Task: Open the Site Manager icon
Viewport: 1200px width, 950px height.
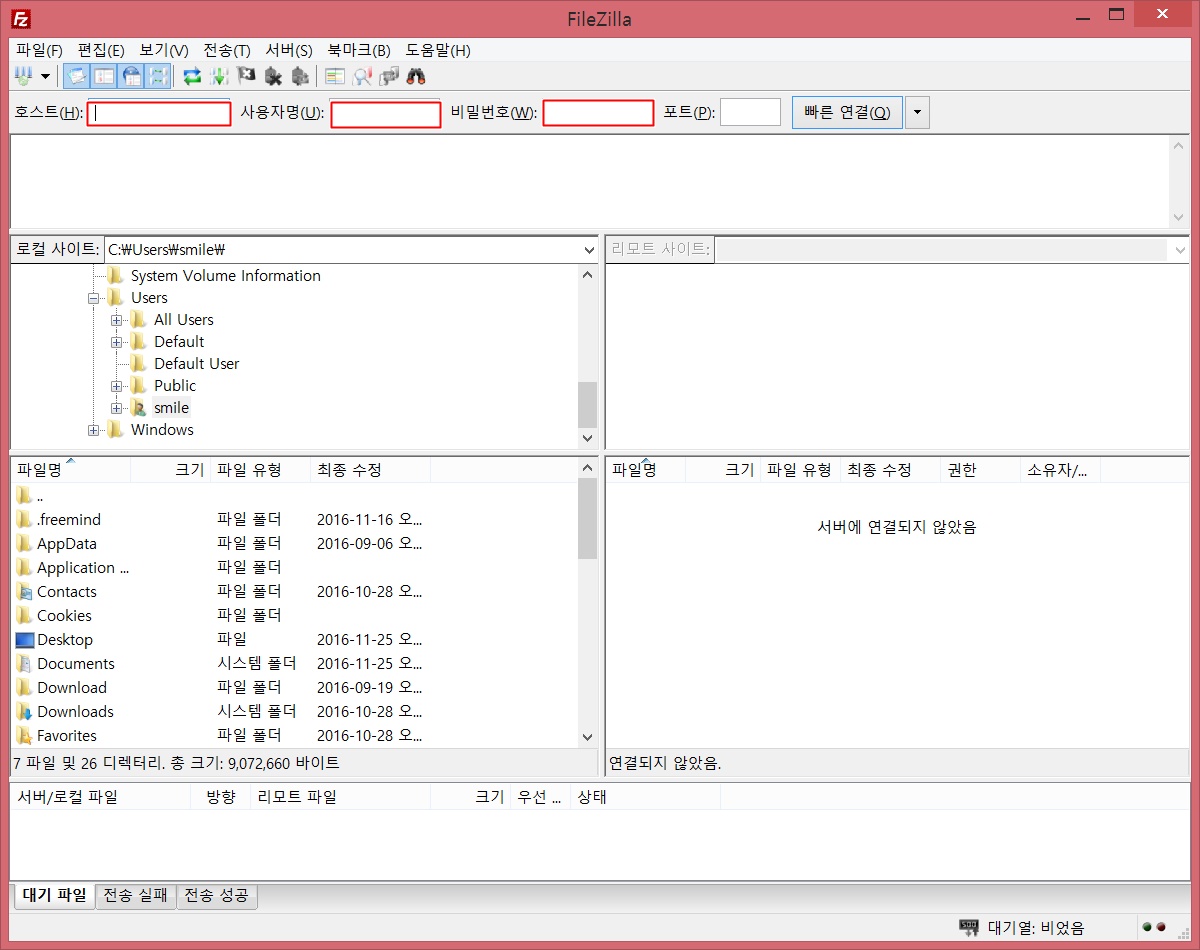Action: pyautogui.click(x=23, y=76)
